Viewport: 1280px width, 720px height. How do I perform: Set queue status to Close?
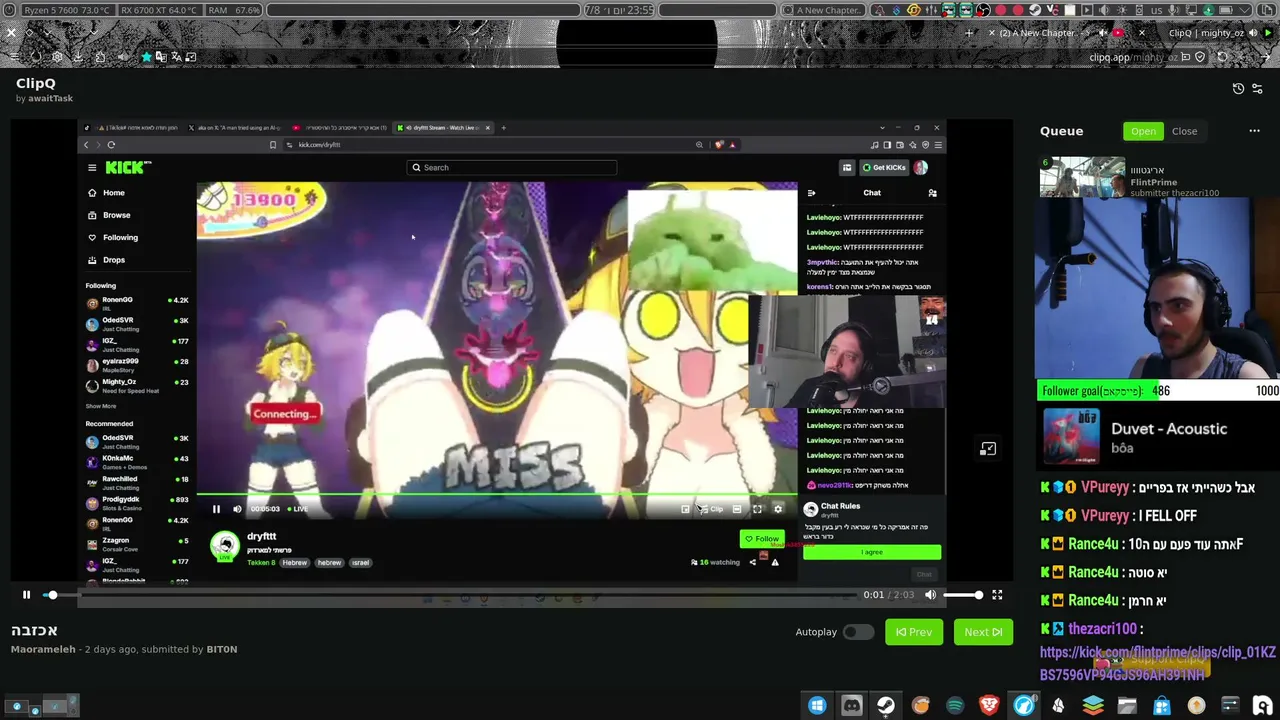pos(1184,131)
